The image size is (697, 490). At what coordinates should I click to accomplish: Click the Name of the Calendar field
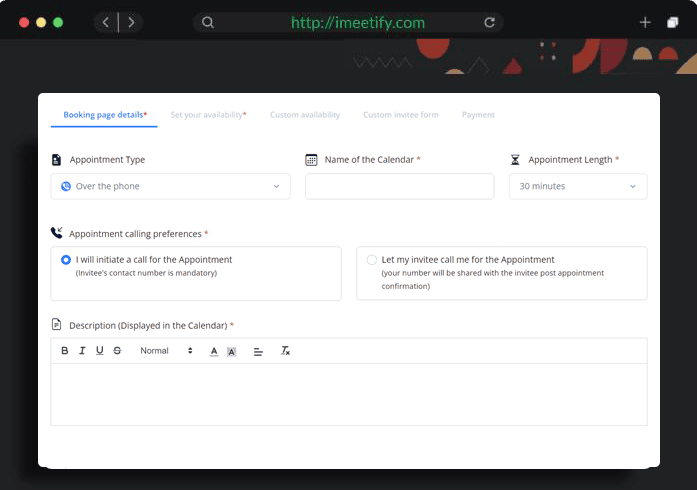pos(399,187)
